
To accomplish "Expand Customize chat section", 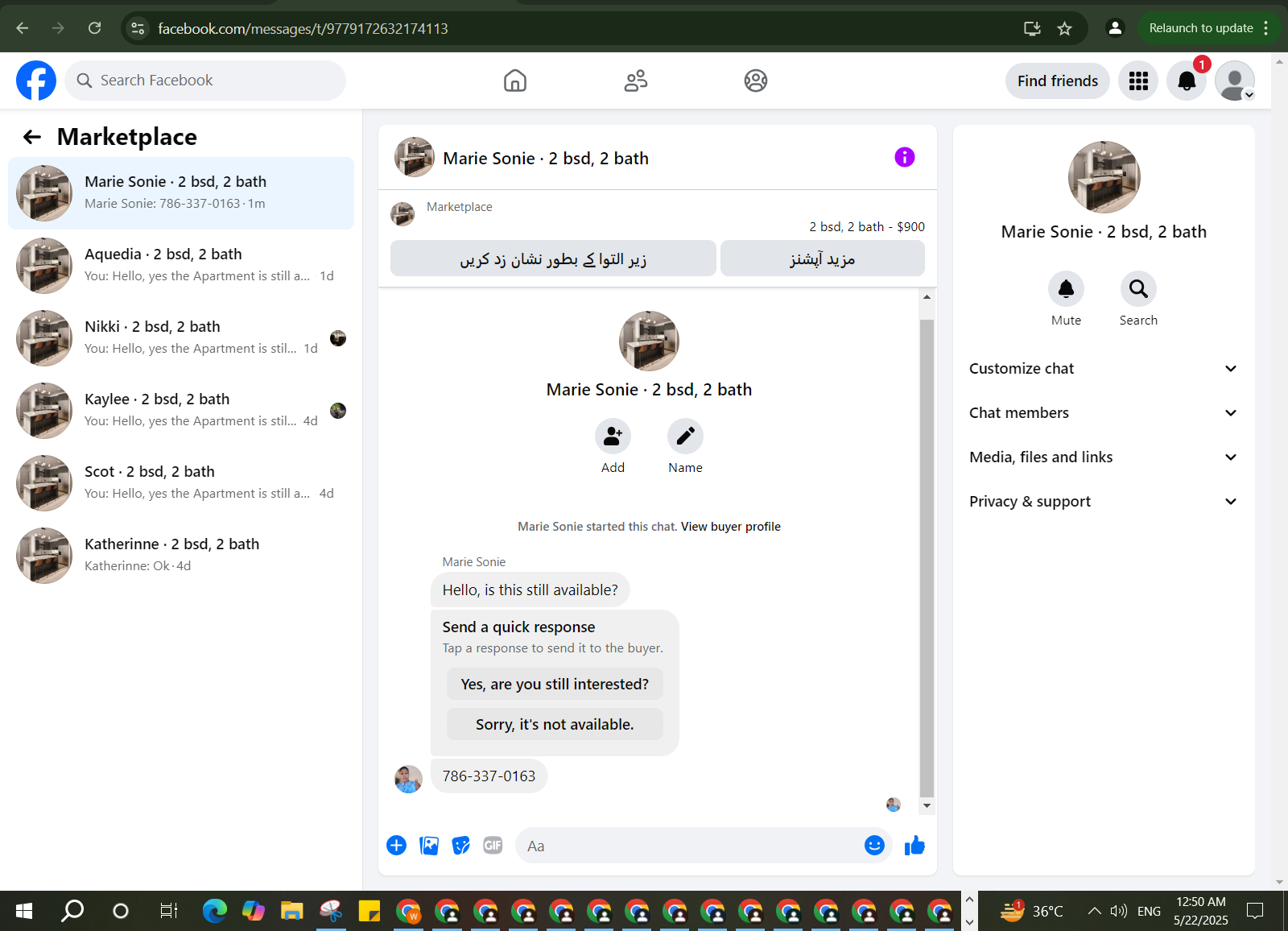I will point(1104,369).
